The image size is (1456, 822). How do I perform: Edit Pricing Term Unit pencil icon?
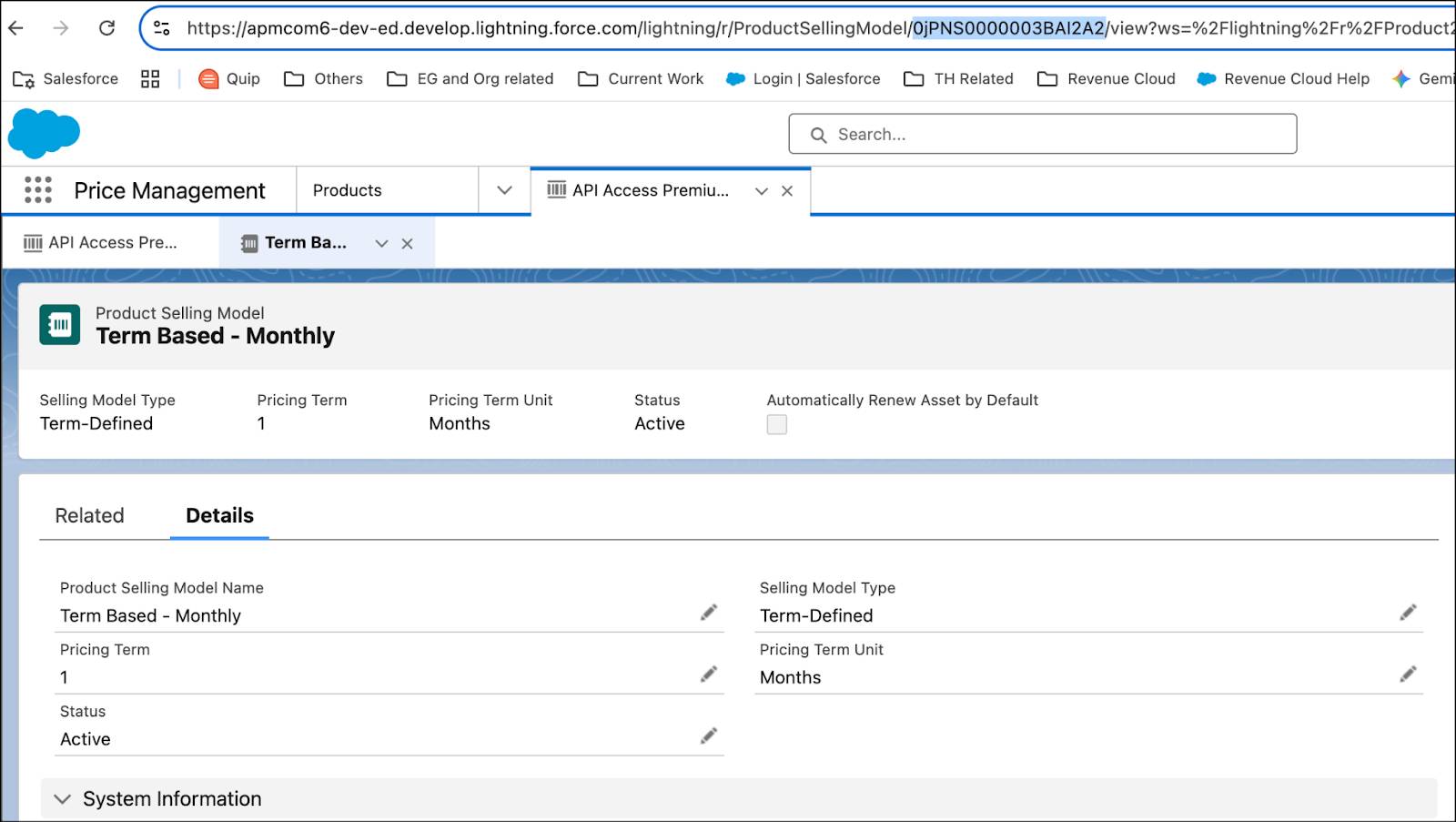(1408, 675)
